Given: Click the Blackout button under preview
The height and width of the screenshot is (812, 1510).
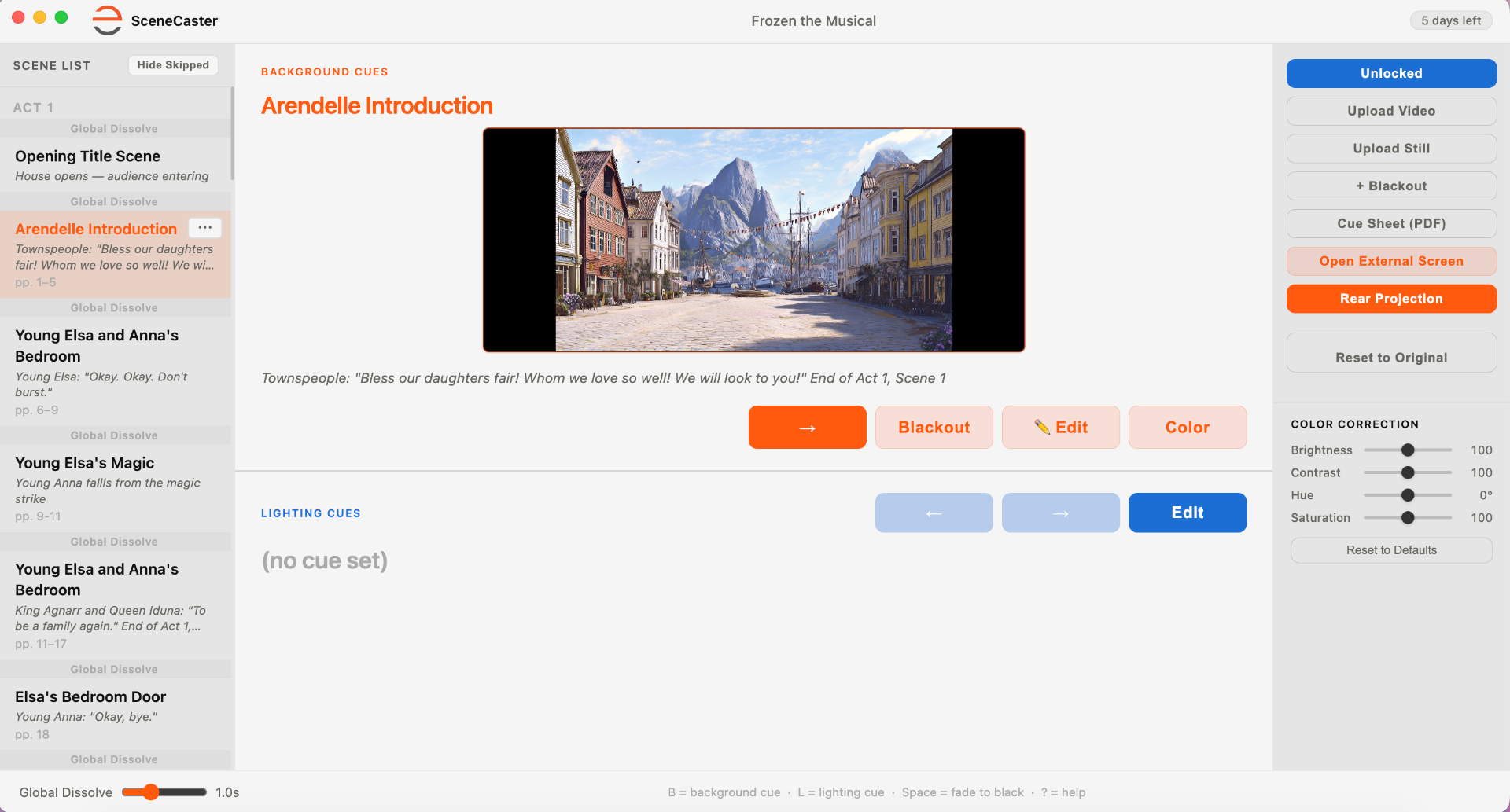Looking at the screenshot, I should (934, 428).
